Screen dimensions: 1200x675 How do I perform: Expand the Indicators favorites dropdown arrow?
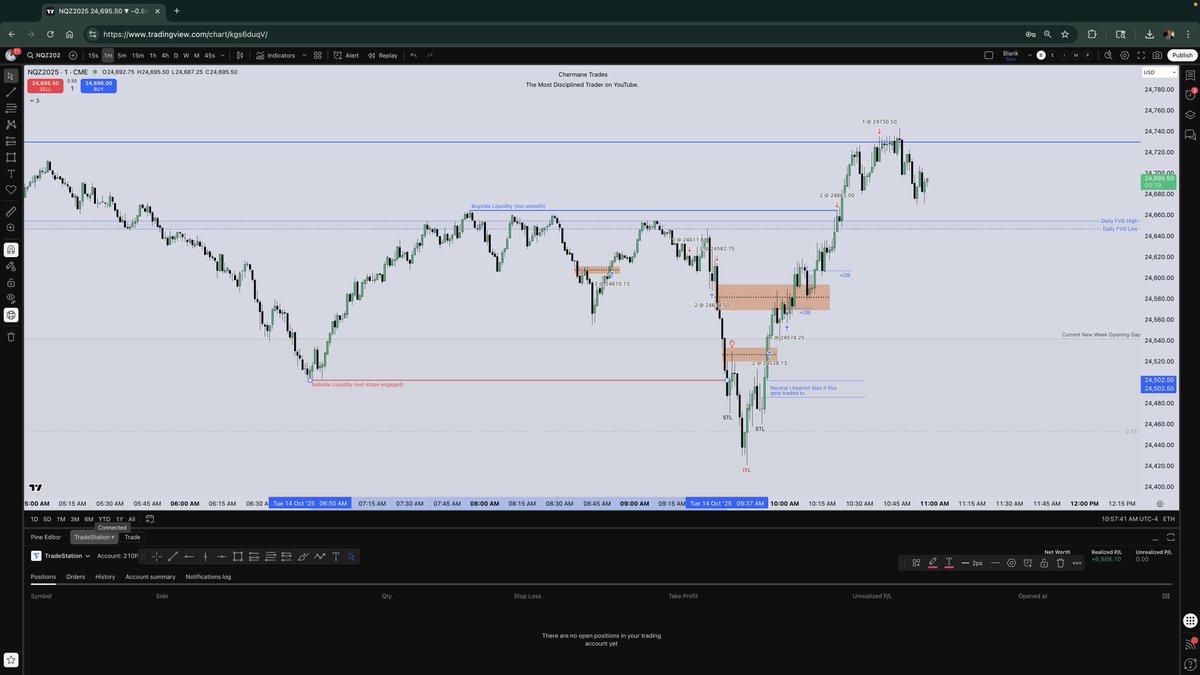tap(305, 56)
